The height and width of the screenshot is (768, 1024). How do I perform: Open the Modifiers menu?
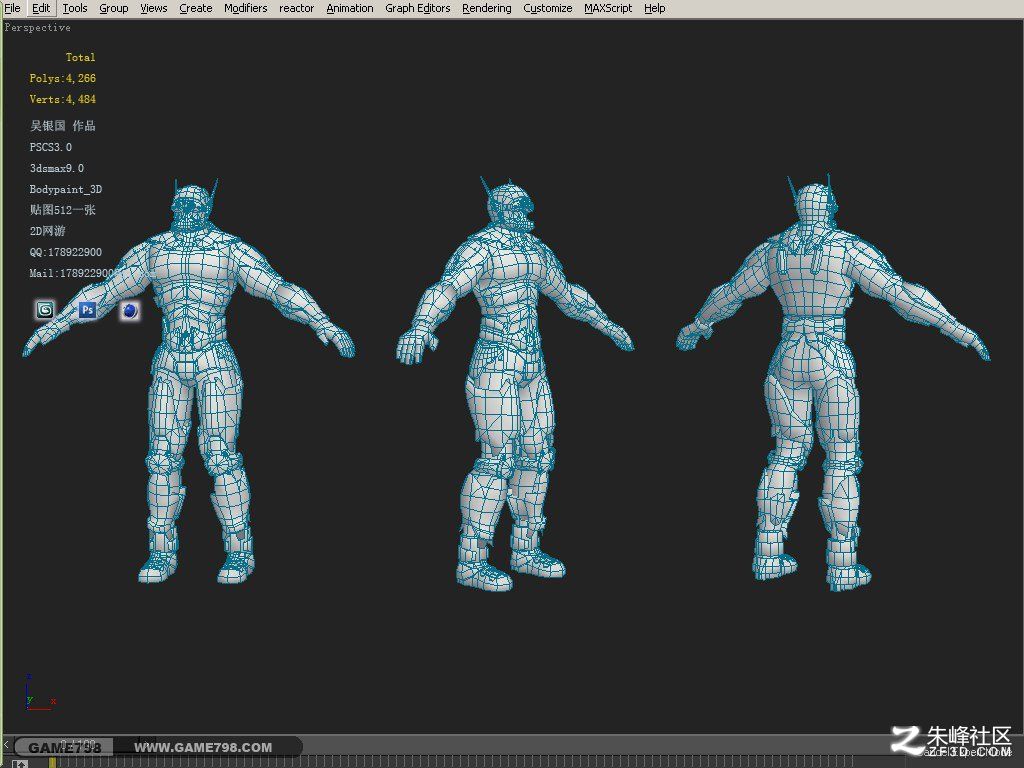click(246, 8)
